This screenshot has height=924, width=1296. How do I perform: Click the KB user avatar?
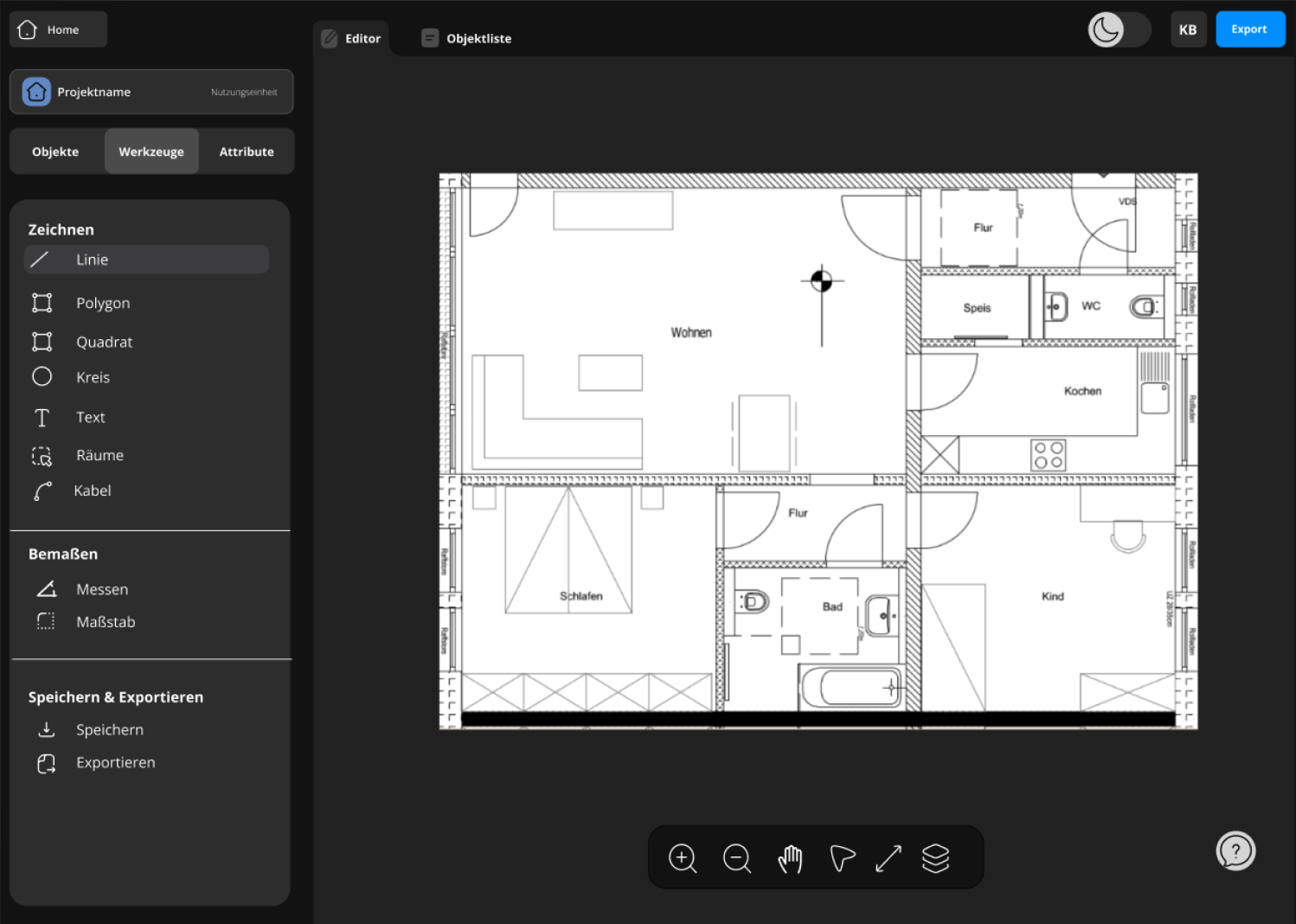click(1188, 29)
